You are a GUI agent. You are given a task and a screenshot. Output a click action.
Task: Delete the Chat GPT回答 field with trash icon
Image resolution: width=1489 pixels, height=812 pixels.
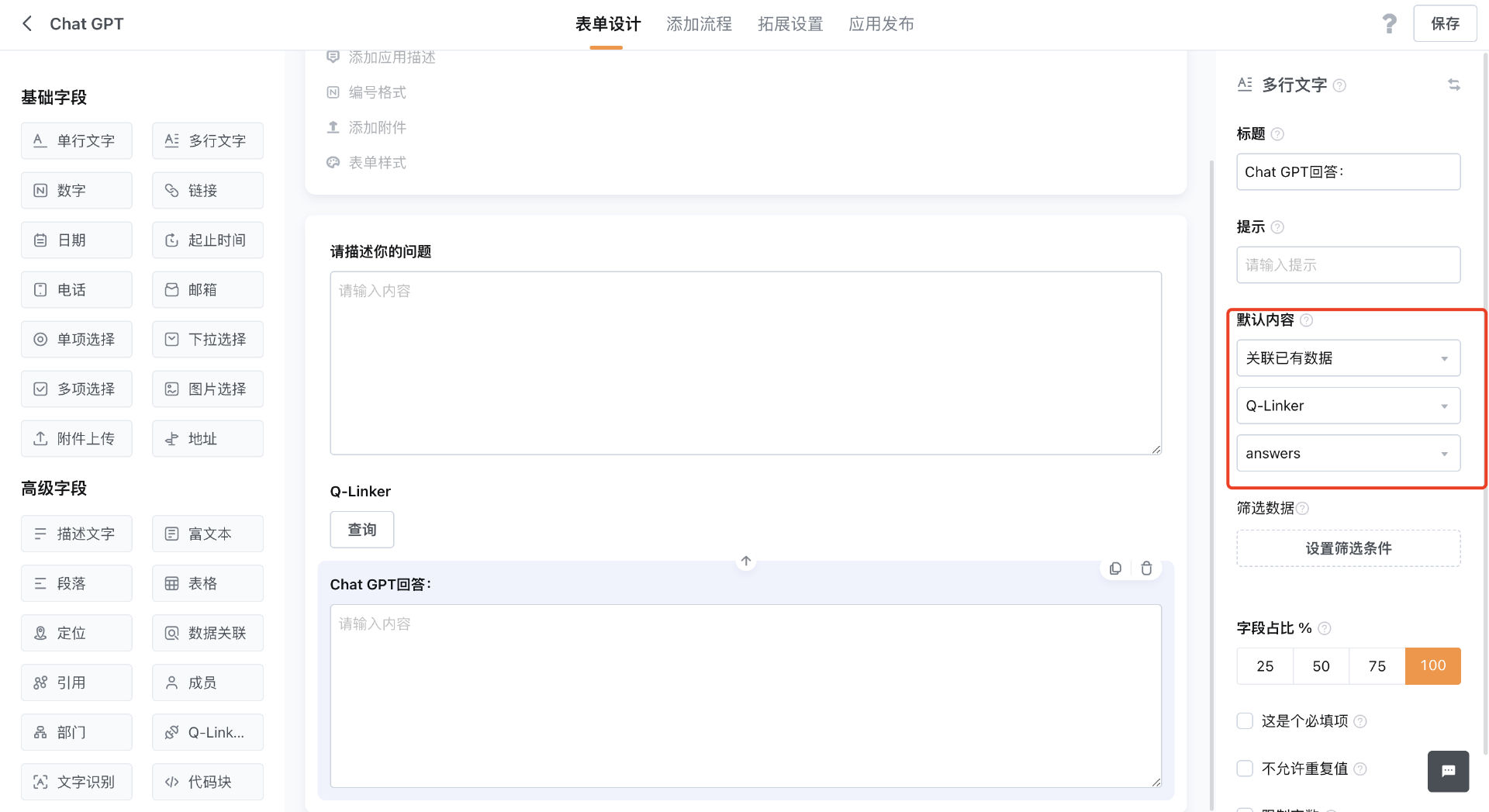coord(1146,568)
